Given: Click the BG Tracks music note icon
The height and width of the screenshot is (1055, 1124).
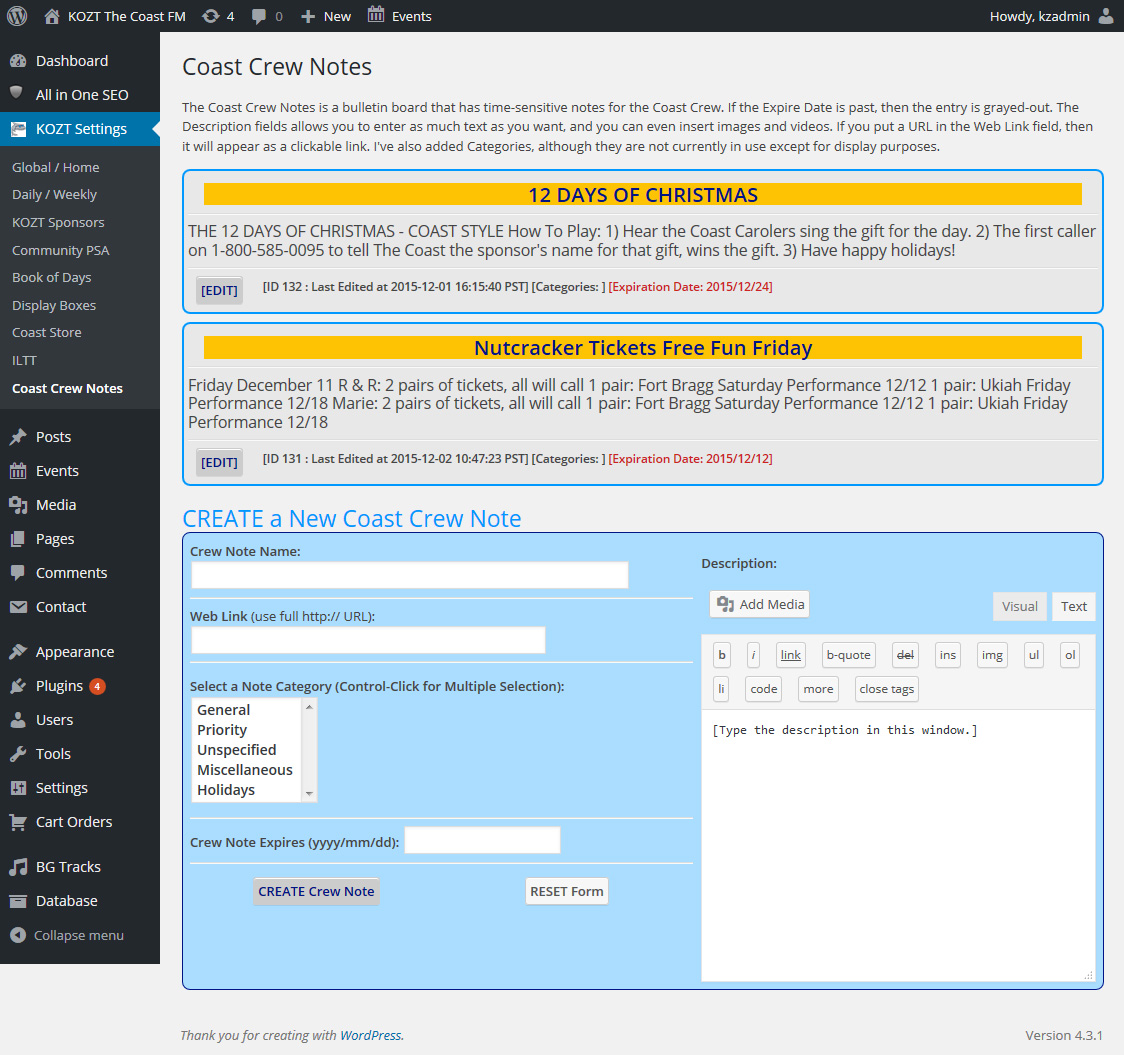Looking at the screenshot, I should pyautogui.click(x=18, y=867).
